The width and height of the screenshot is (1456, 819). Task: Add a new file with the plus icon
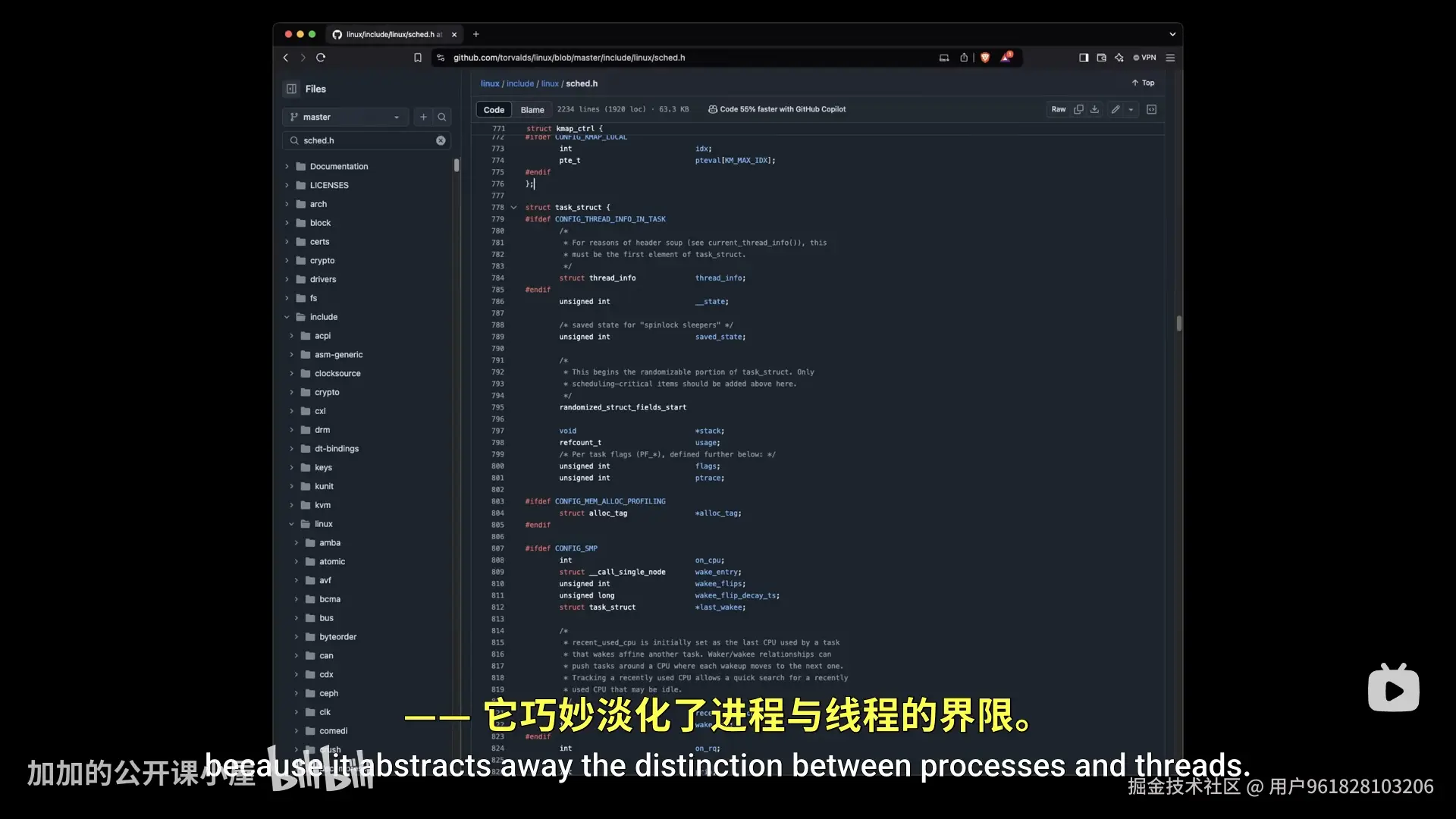click(423, 117)
